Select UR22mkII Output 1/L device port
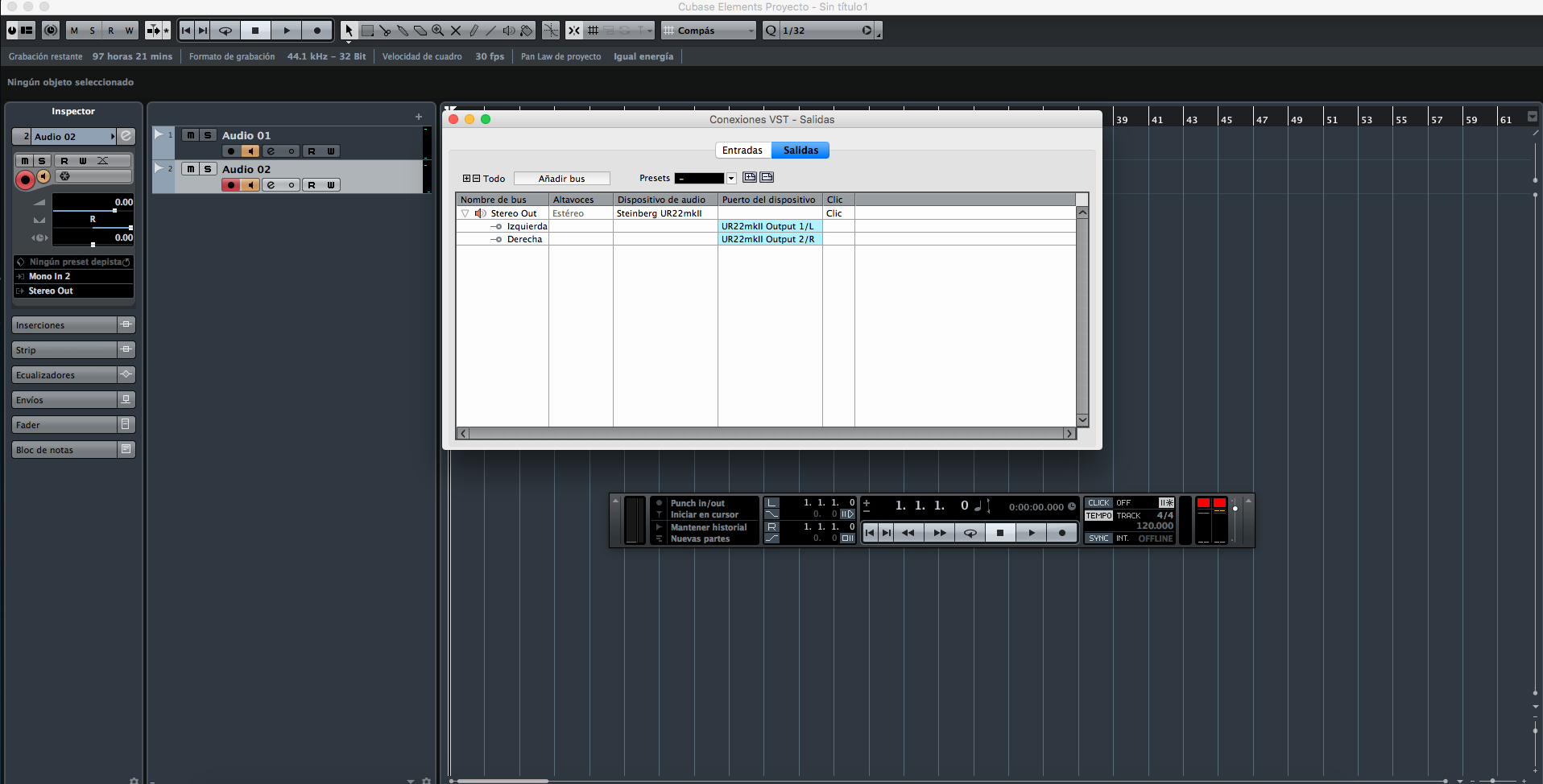The image size is (1543, 784). (x=770, y=226)
